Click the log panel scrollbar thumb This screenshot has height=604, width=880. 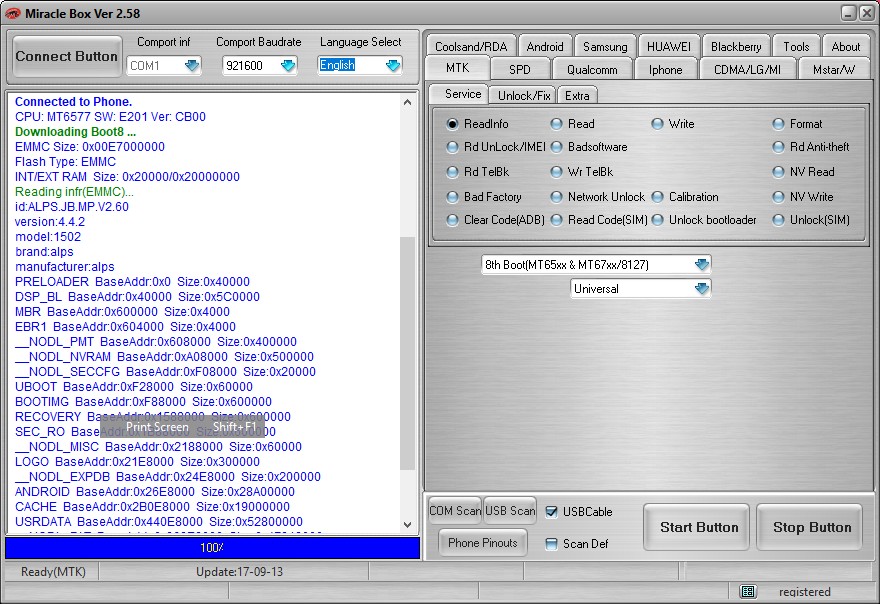(407, 353)
